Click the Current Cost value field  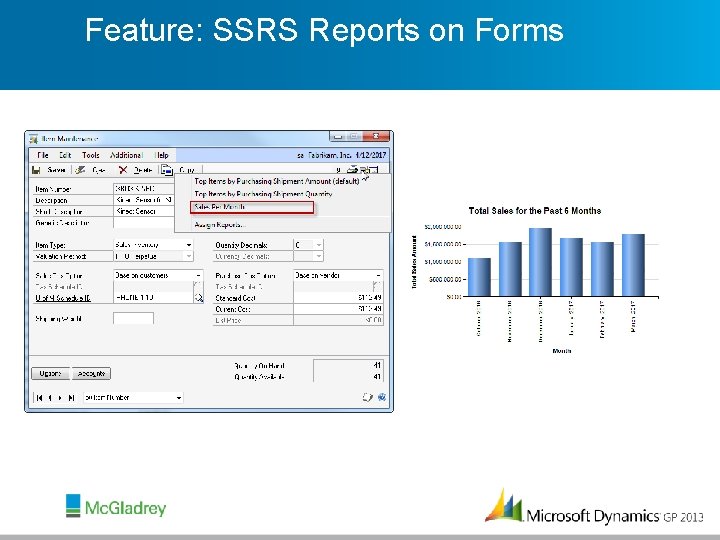point(338,309)
